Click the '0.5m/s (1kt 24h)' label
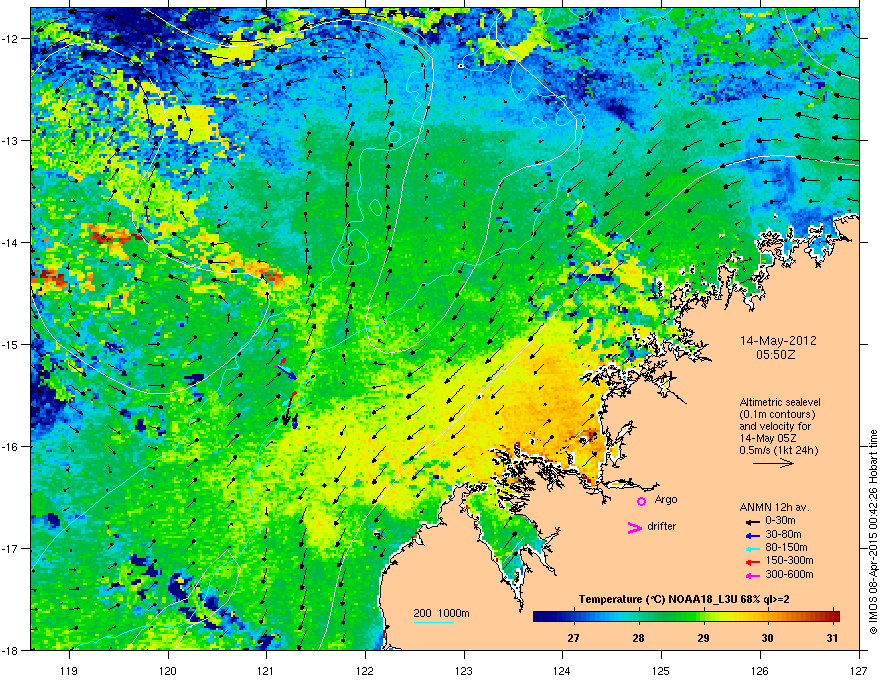The height and width of the screenshot is (680, 880). (x=779, y=451)
